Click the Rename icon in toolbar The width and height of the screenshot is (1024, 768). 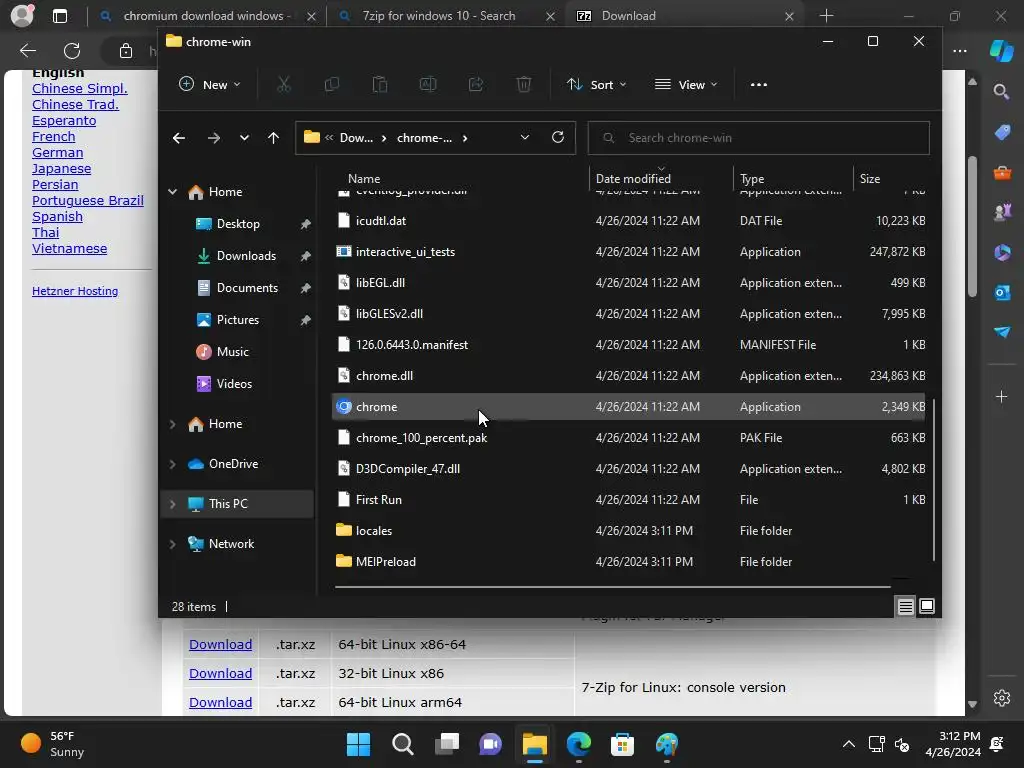[428, 84]
